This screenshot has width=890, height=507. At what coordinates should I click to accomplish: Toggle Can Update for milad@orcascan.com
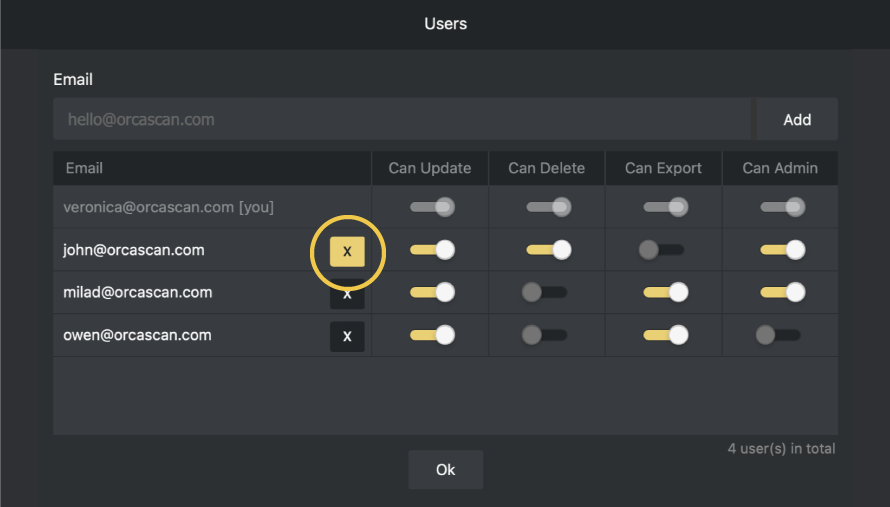(x=431, y=292)
